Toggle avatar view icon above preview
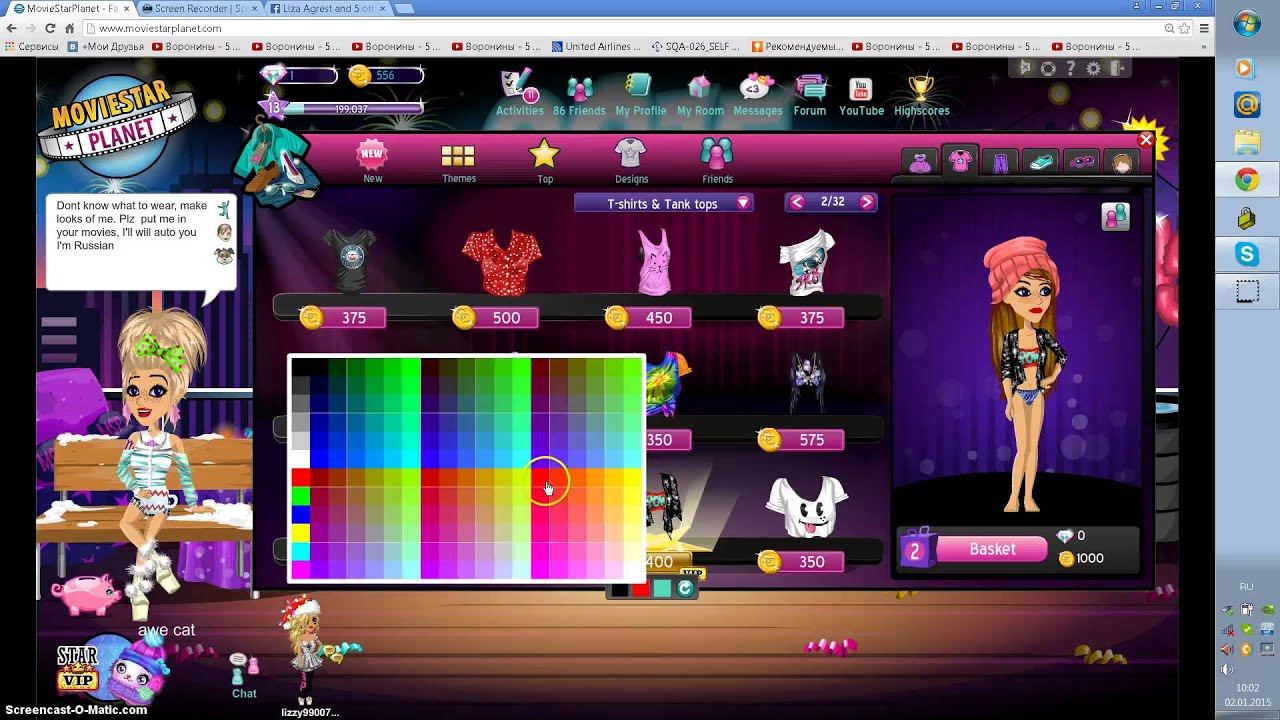Screen dimensions: 1280x720 click(x=1115, y=216)
